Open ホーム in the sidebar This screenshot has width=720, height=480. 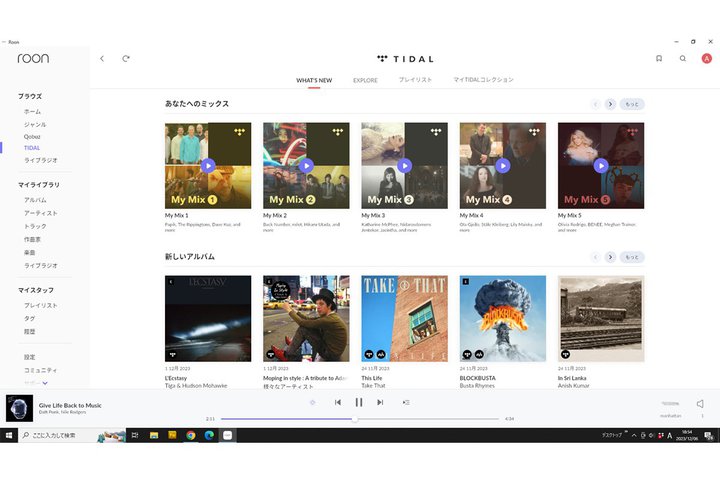pyautogui.click(x=33, y=112)
